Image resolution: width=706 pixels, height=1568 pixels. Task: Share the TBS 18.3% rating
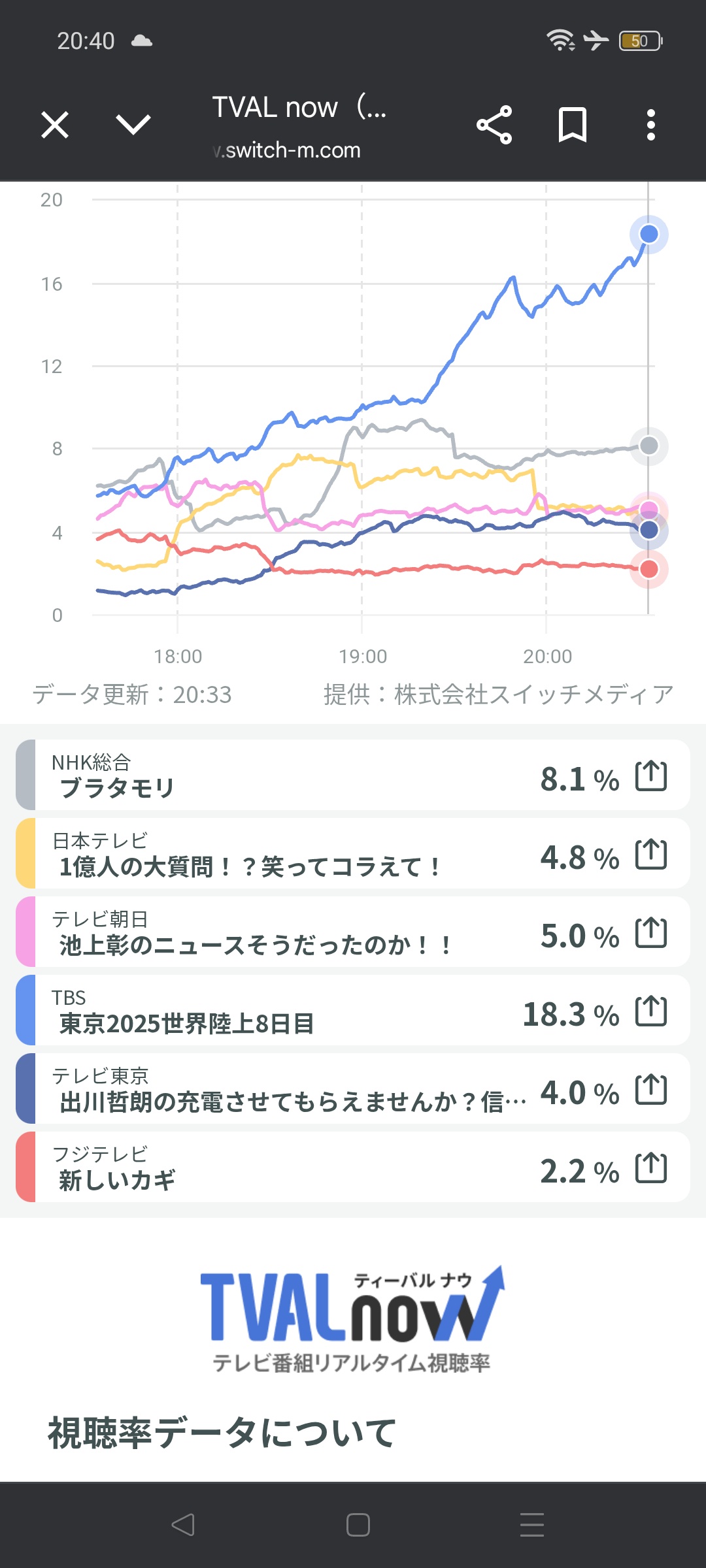click(x=651, y=1011)
